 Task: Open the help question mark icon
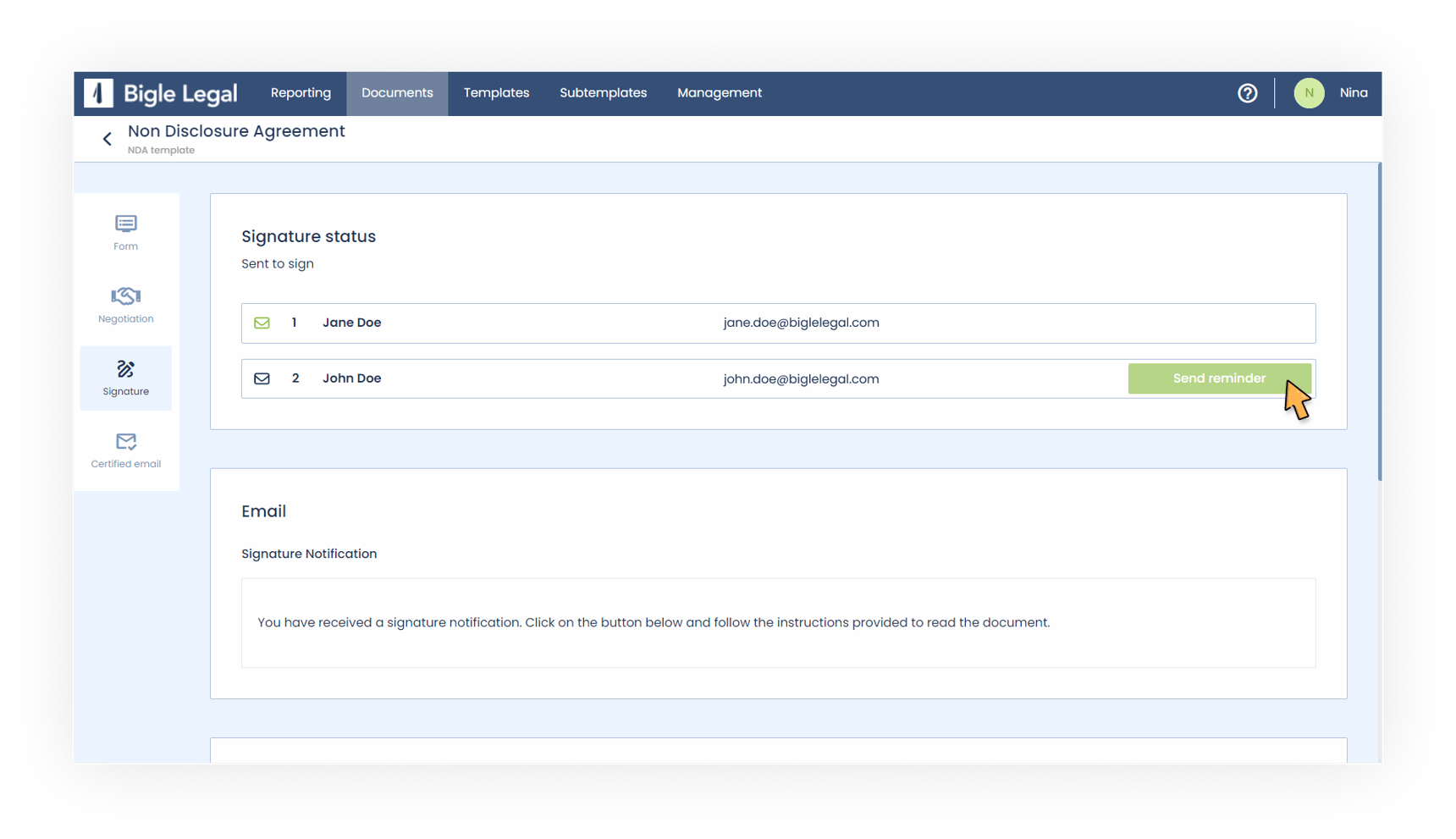(x=1247, y=93)
